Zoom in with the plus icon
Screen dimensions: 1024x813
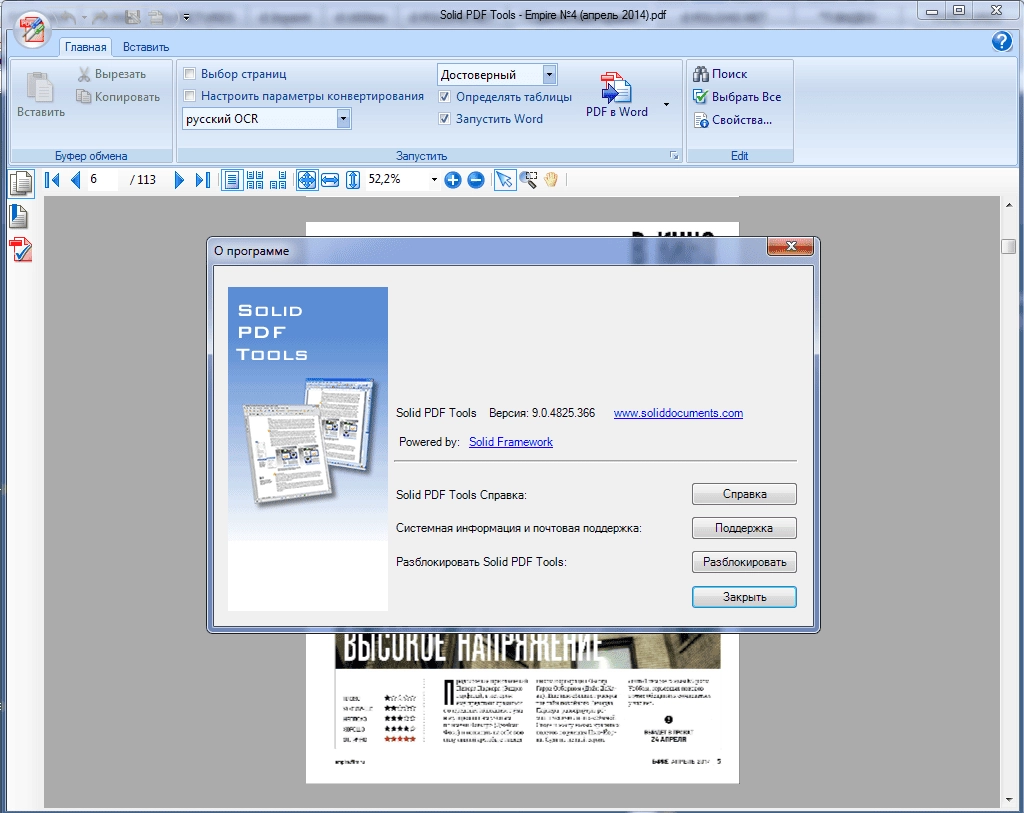coord(453,180)
